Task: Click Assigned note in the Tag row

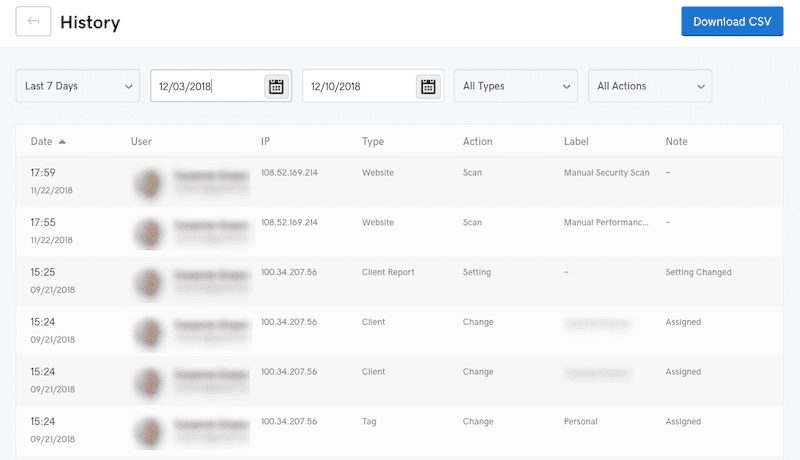Action: 683,422
